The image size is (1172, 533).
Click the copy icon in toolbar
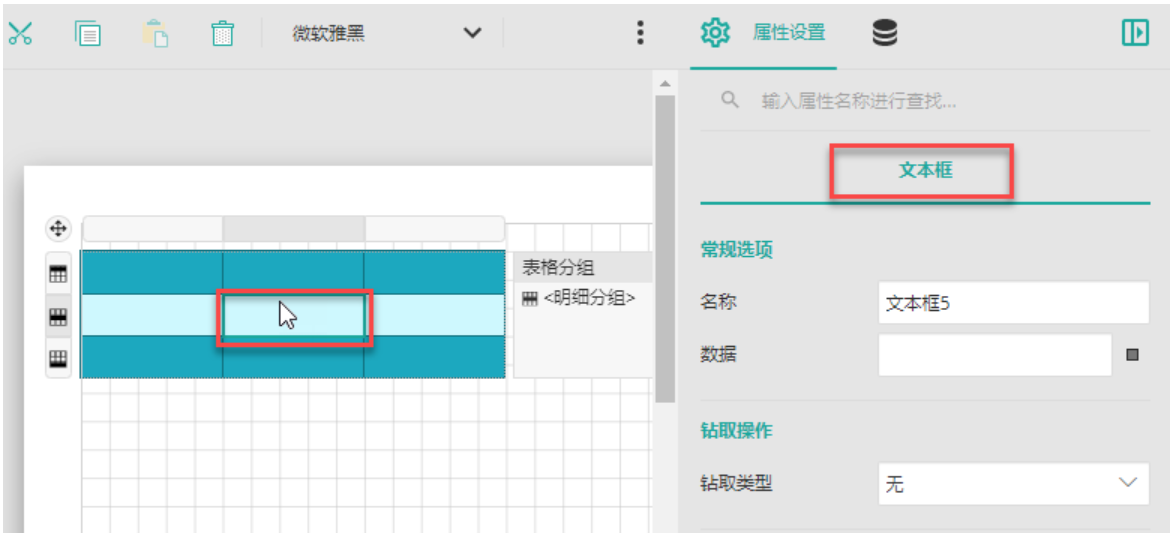coord(88,33)
